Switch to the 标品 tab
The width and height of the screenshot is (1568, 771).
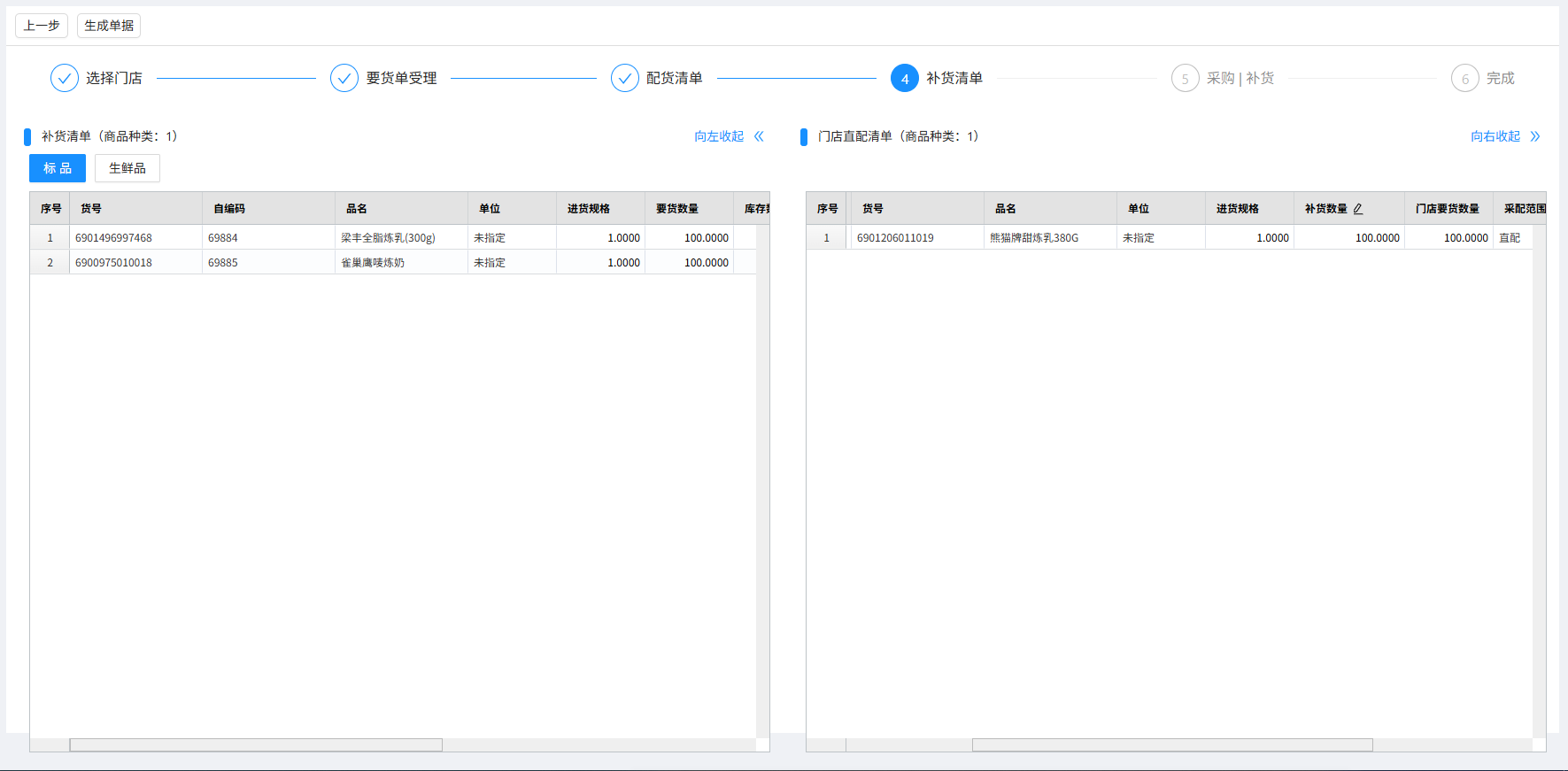point(58,168)
